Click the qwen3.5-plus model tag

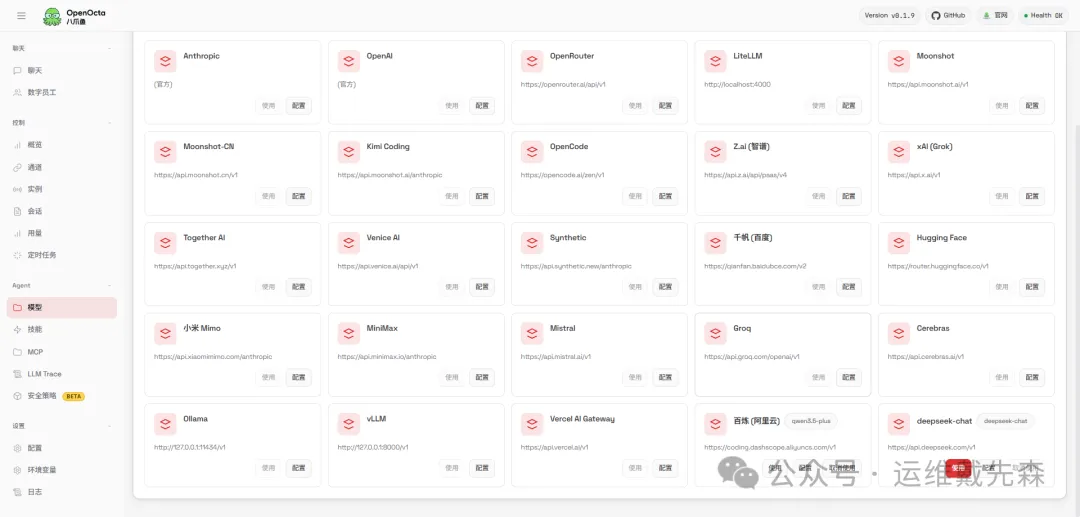(811, 421)
